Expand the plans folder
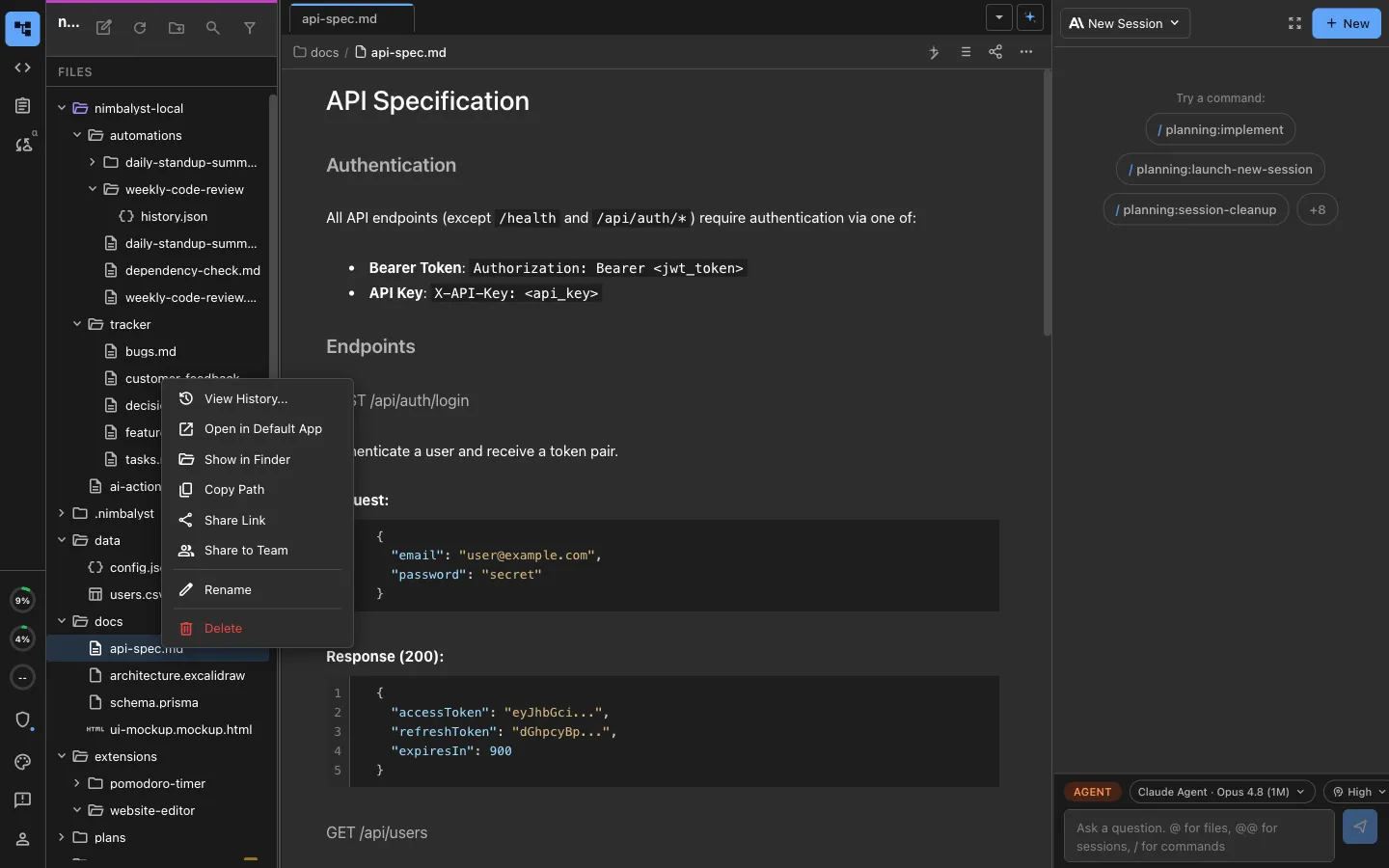The width and height of the screenshot is (1389, 868). [x=62, y=837]
